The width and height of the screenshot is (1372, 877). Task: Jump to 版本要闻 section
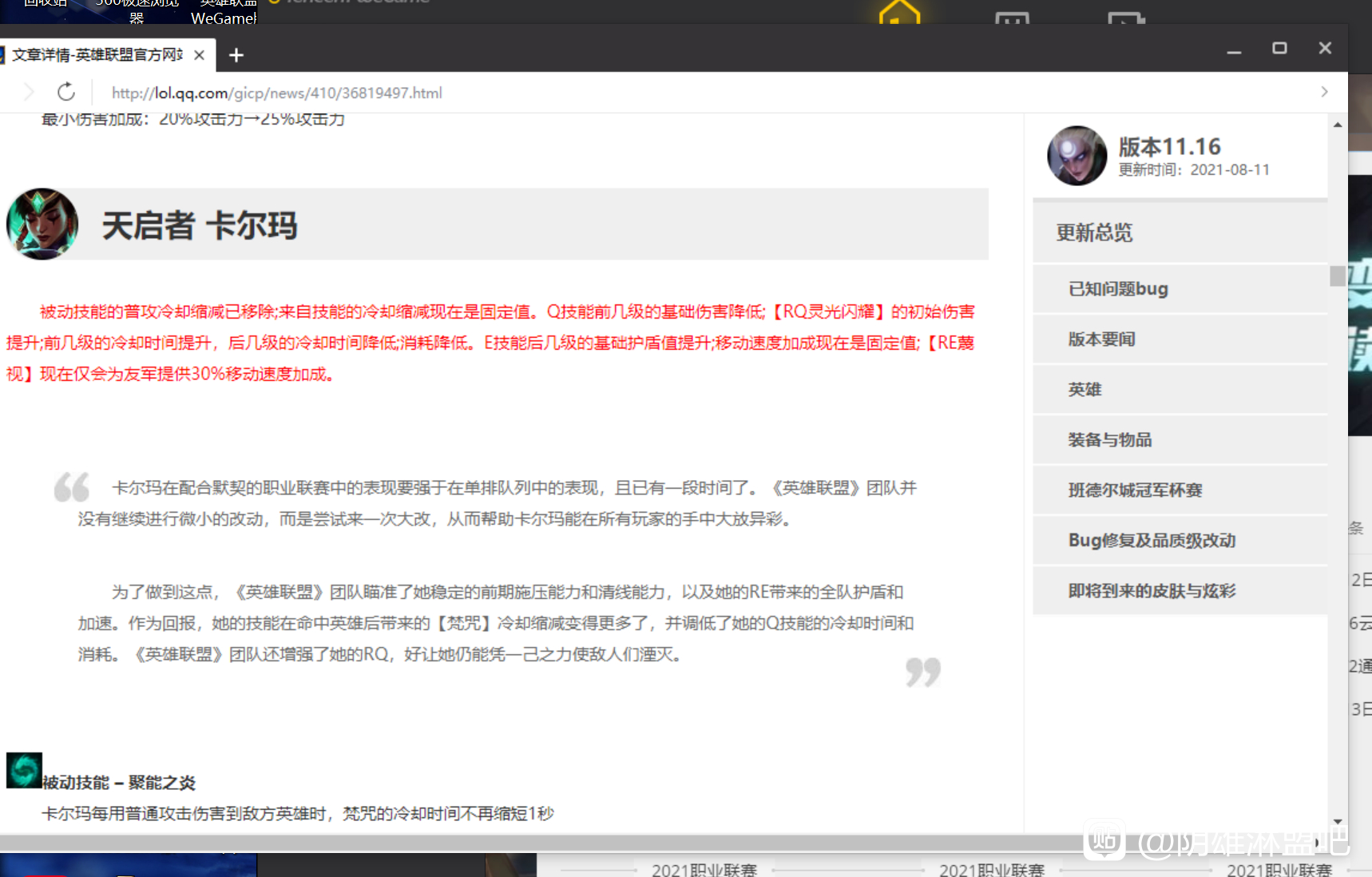1180,339
